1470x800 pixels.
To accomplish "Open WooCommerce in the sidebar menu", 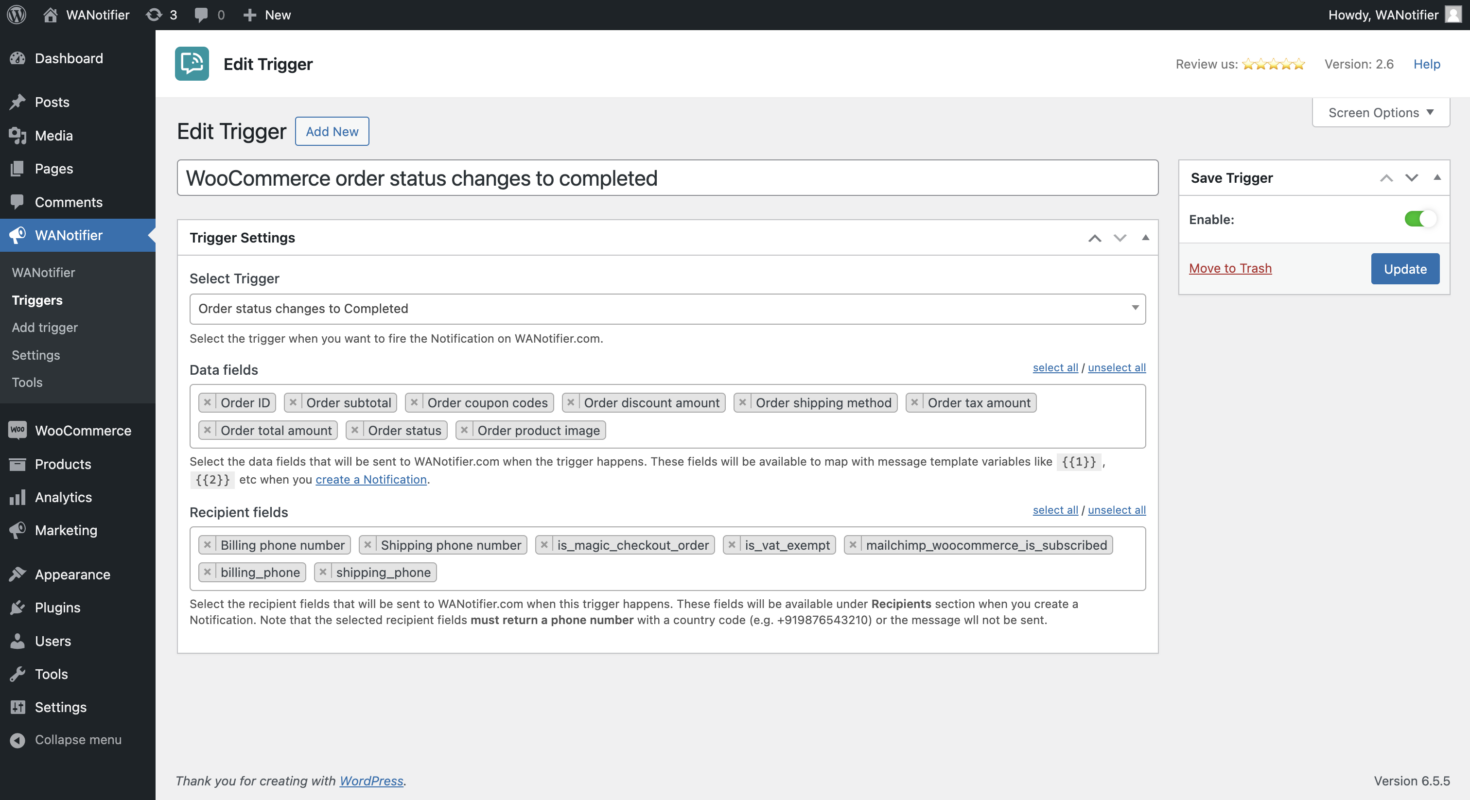I will click(82, 431).
